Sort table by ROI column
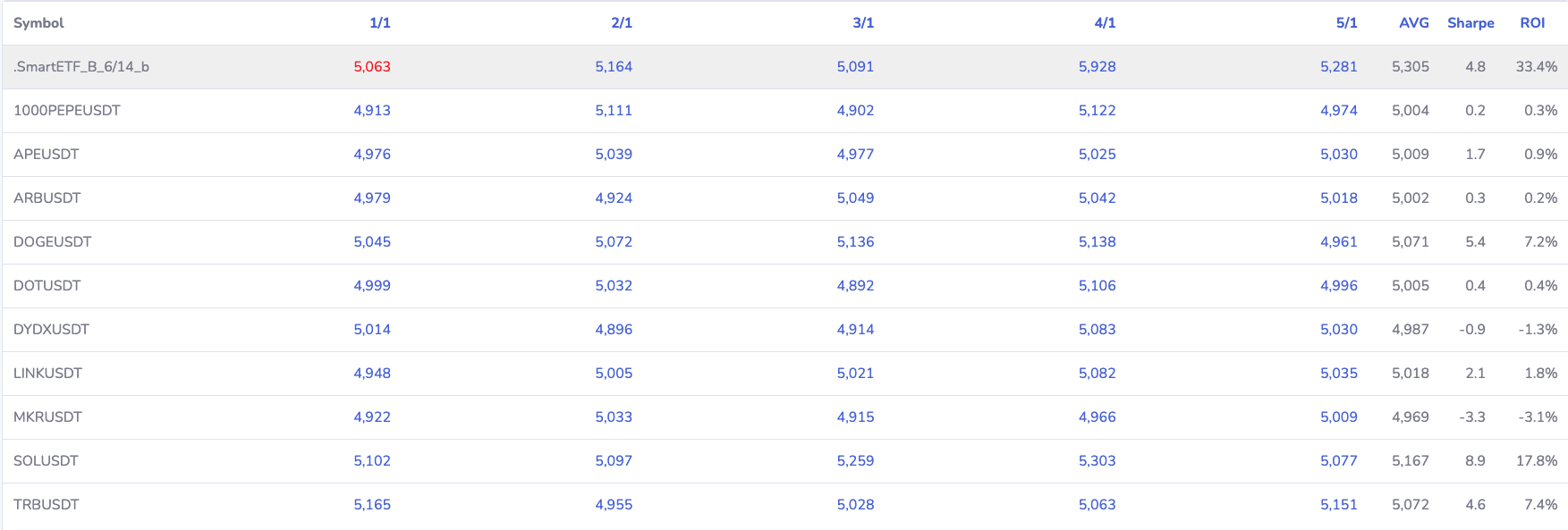 pyautogui.click(x=1532, y=23)
